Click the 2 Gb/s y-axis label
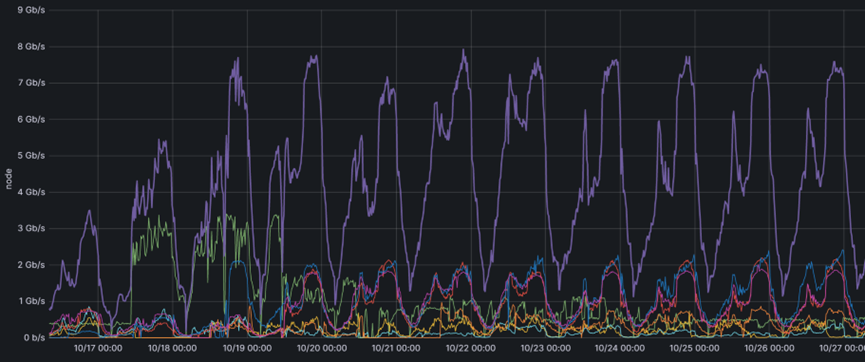Image resolution: width=865 pixels, height=362 pixels. point(31,265)
